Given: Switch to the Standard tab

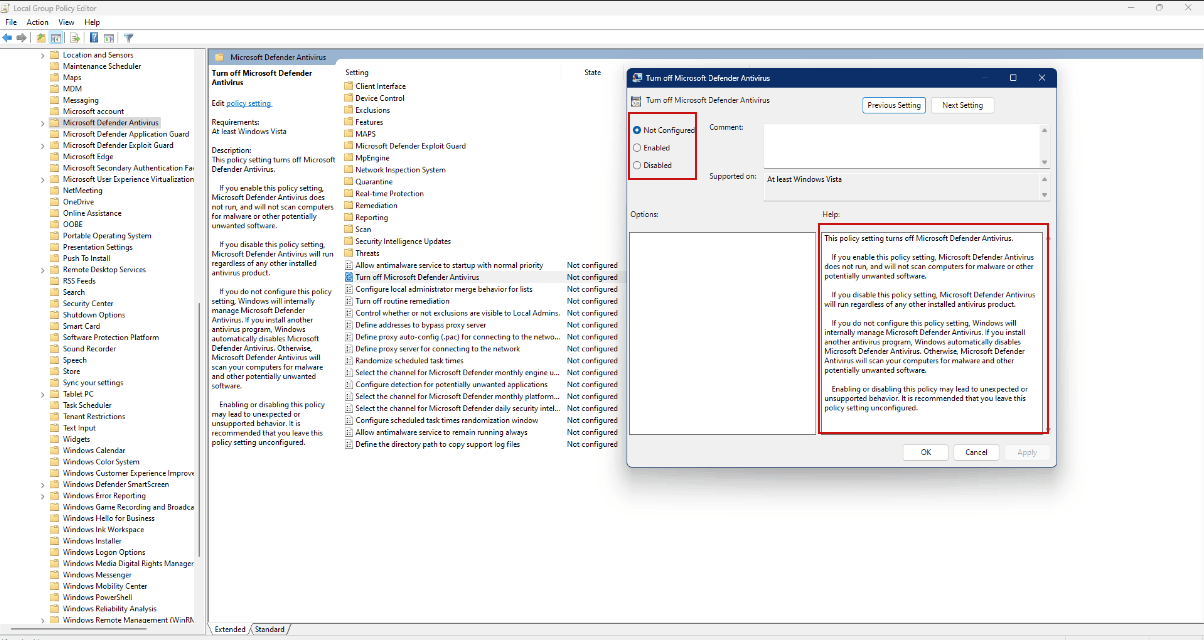Looking at the screenshot, I should coord(269,629).
